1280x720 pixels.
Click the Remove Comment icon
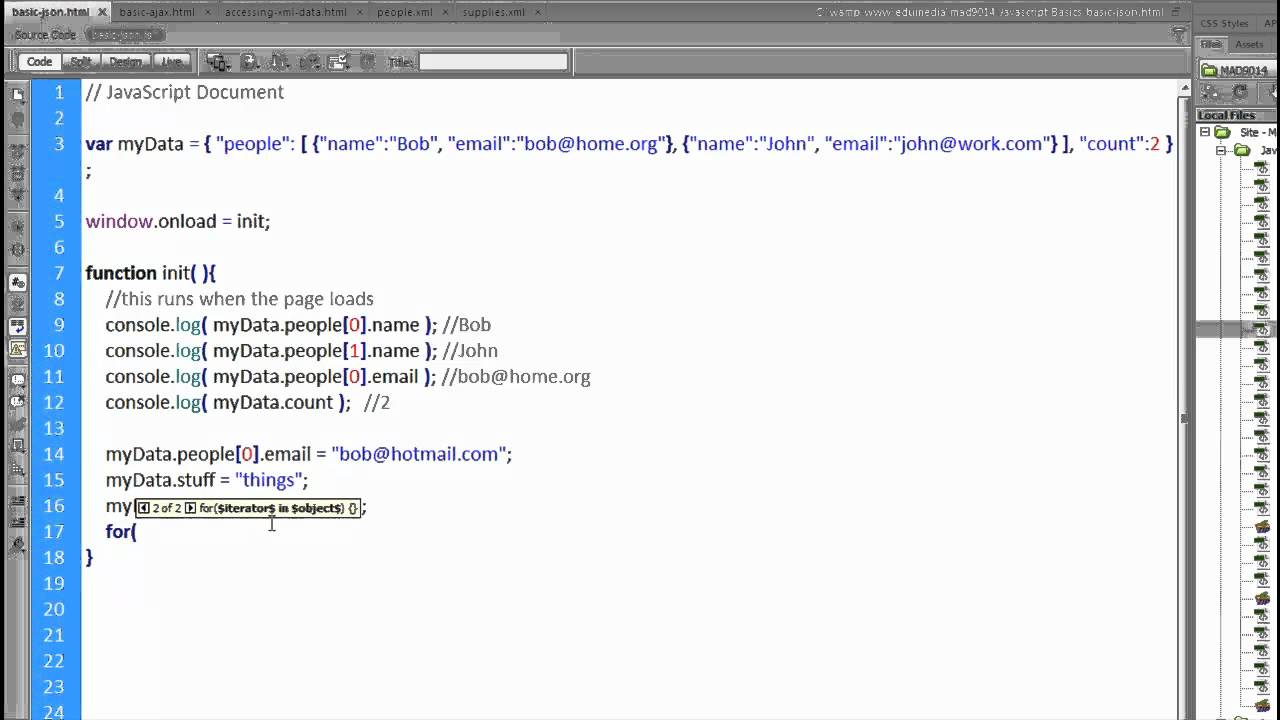[17, 402]
